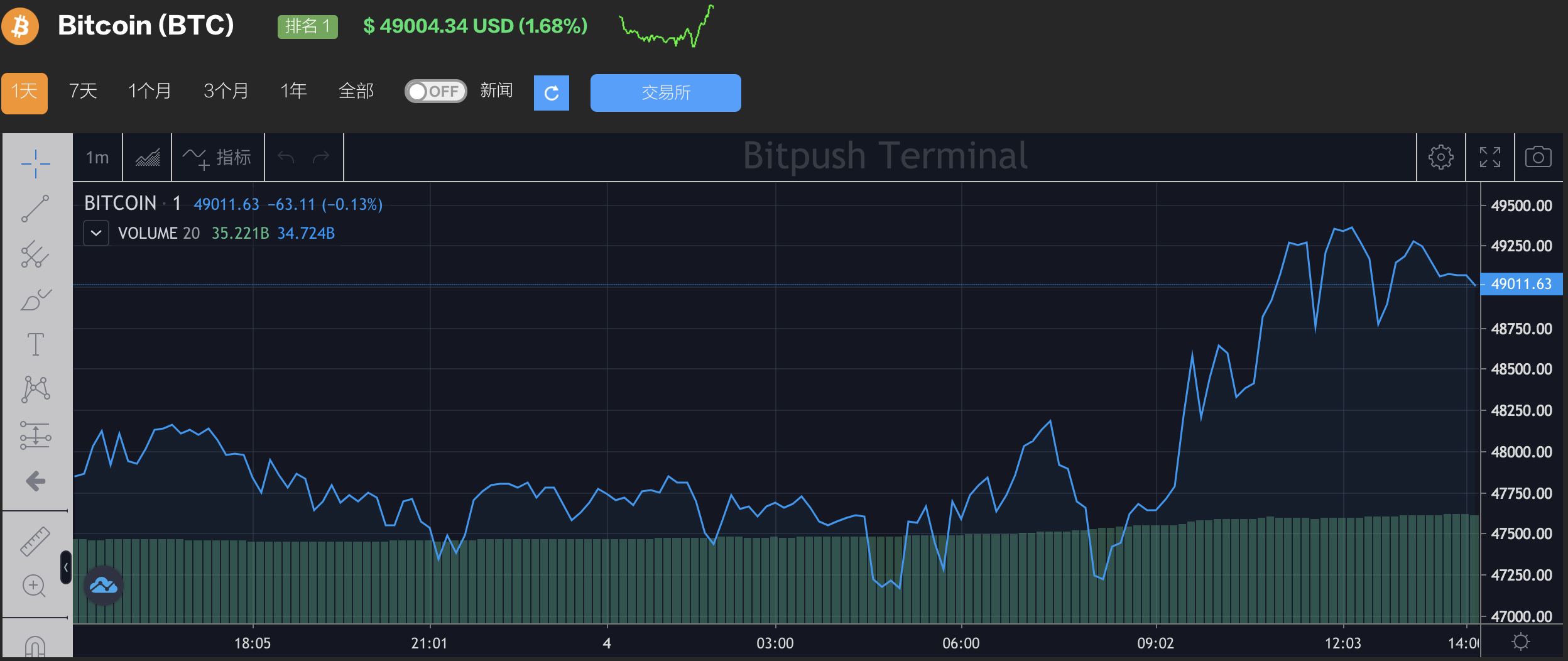
Task: Toggle the news OFF switch on
Action: pos(435,91)
